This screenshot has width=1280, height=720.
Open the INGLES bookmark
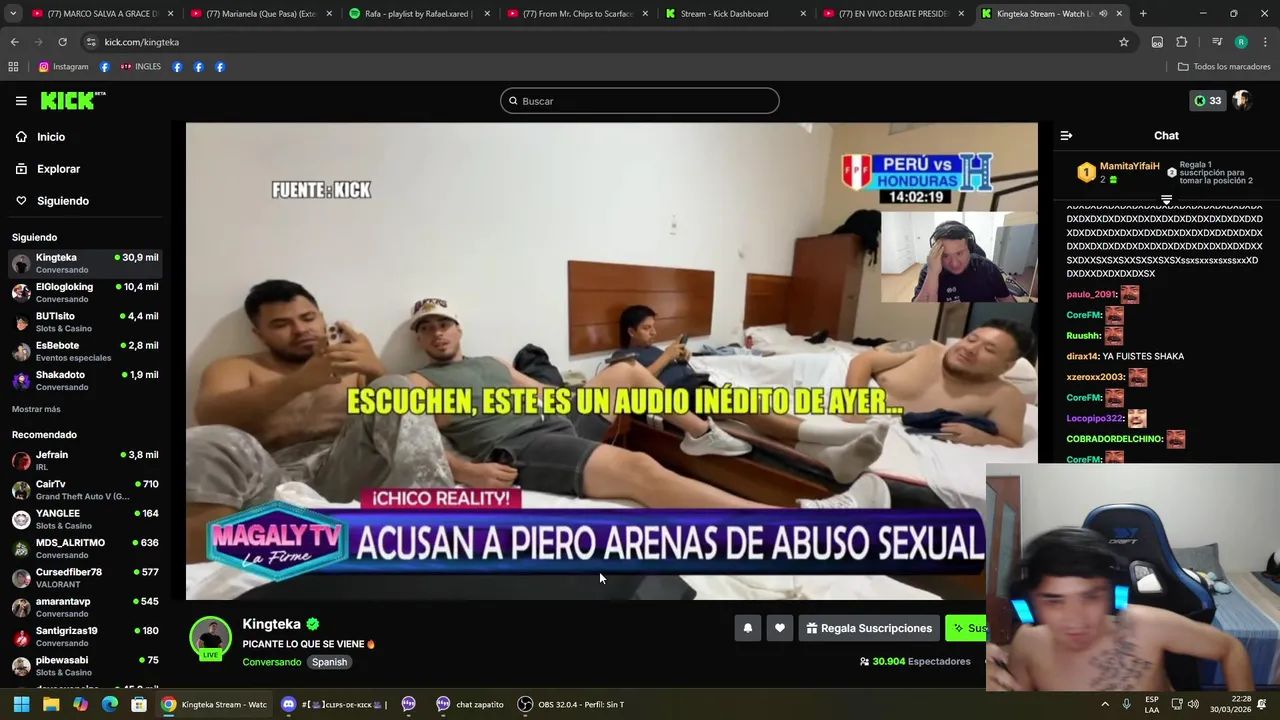(x=140, y=67)
